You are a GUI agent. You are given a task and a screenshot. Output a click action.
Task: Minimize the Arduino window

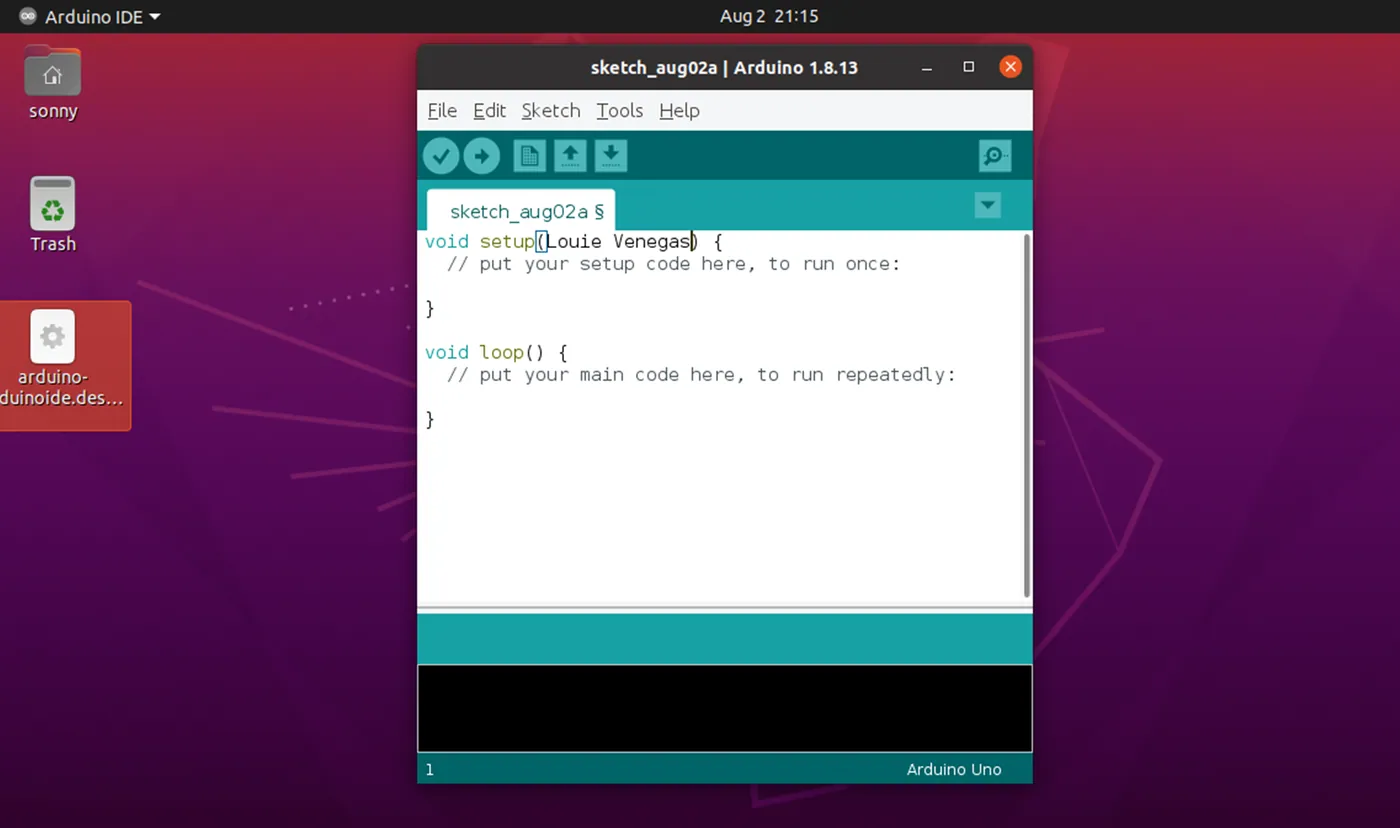[x=927, y=68]
